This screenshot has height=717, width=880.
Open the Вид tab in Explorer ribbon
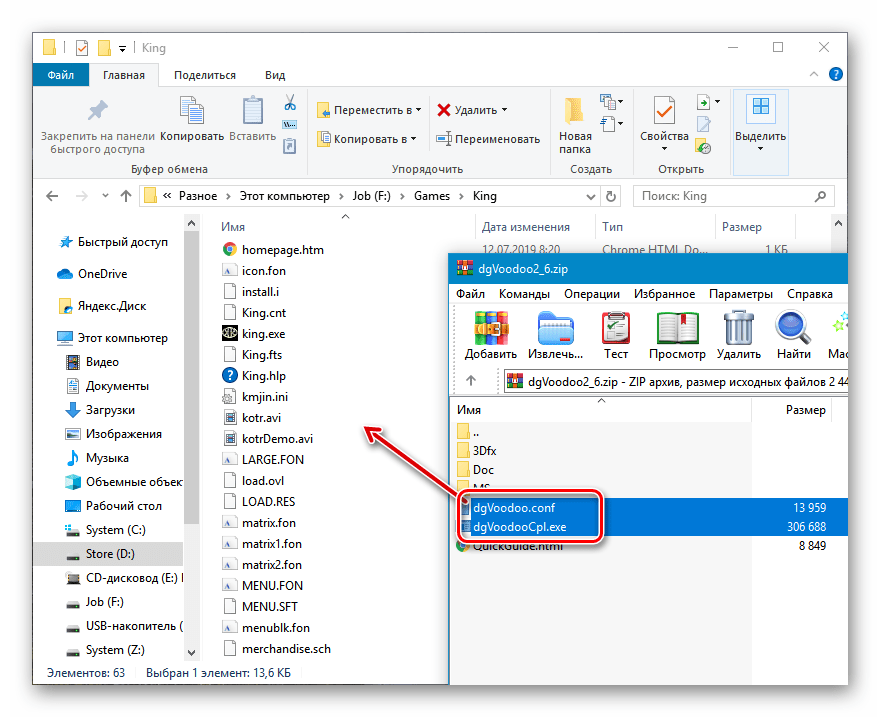[x=275, y=75]
